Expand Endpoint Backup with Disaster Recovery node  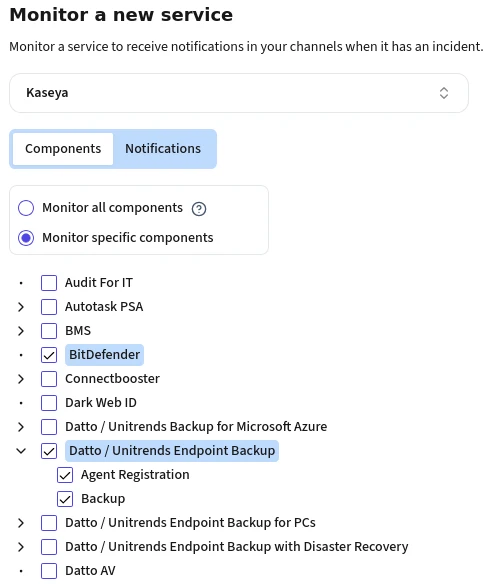[21, 547]
